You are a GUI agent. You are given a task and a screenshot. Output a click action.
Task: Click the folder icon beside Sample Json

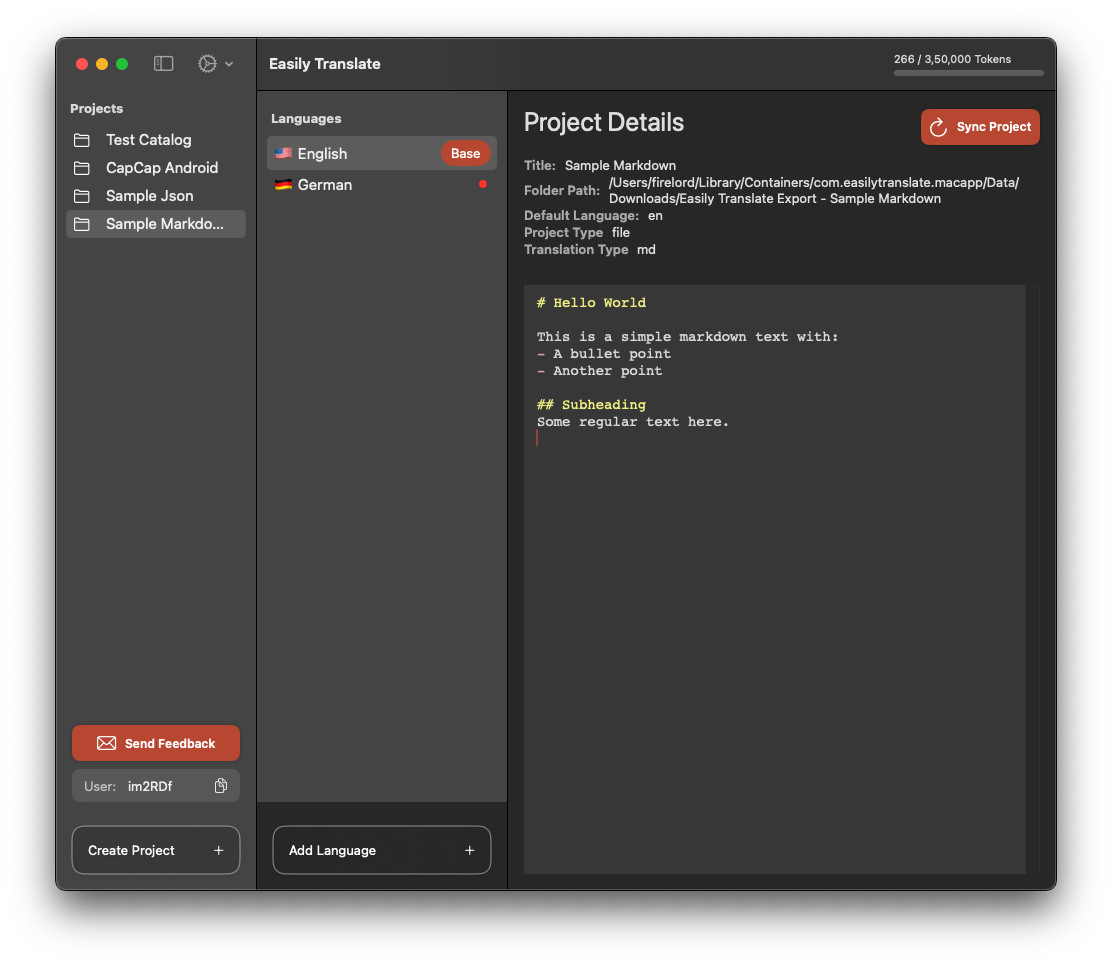coord(82,196)
